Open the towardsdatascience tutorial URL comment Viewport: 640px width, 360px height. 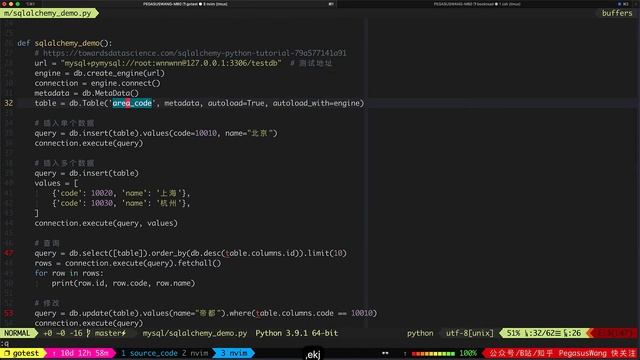point(195,53)
